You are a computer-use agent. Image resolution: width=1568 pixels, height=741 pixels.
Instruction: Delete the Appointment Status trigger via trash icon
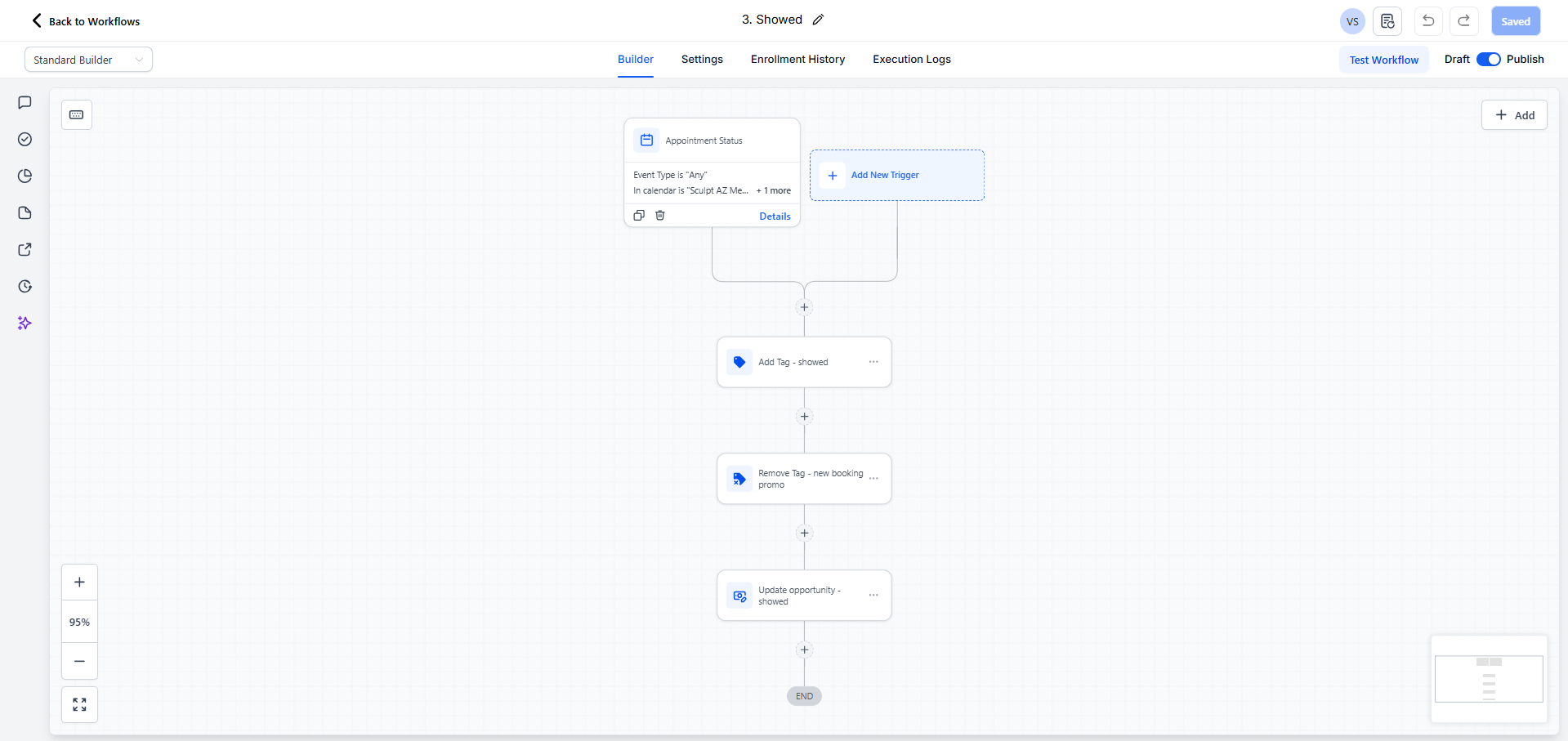point(660,216)
